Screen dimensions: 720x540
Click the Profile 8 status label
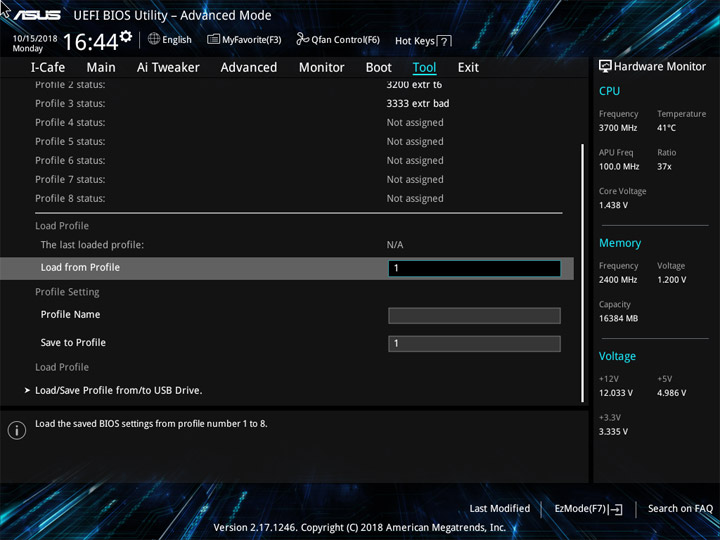point(70,198)
